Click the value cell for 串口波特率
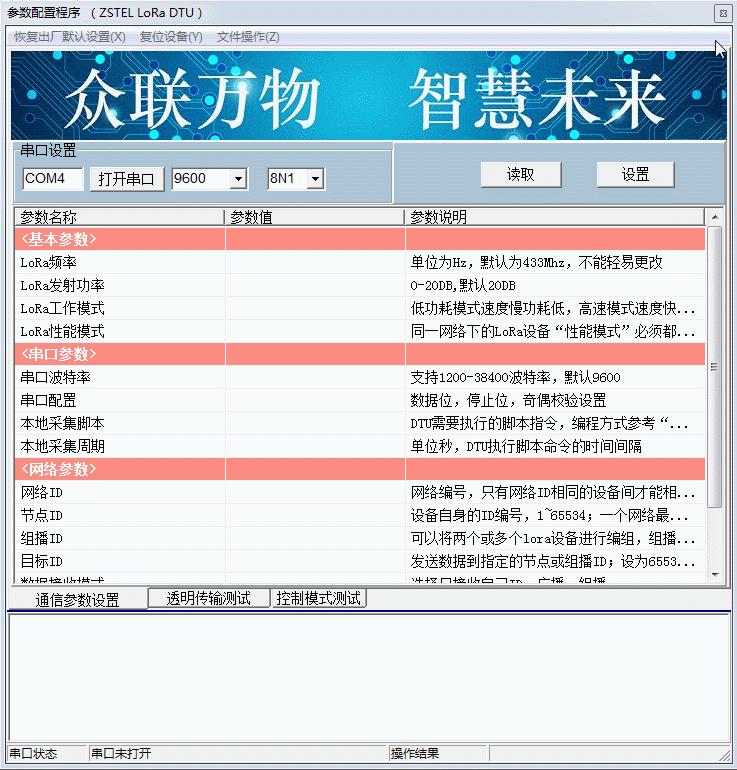Image resolution: width=737 pixels, height=770 pixels. [315, 377]
